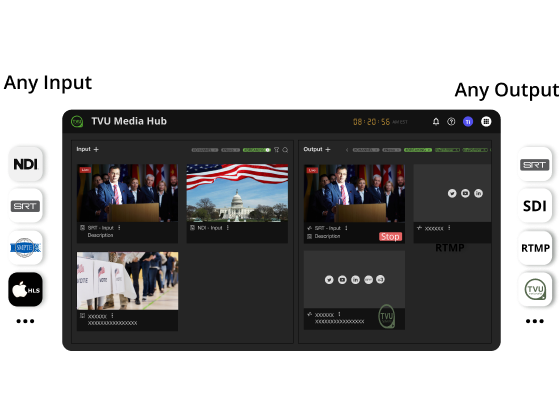Open the Capitol flag thumbnail
This screenshot has width=559, height=416.
tap(237, 193)
